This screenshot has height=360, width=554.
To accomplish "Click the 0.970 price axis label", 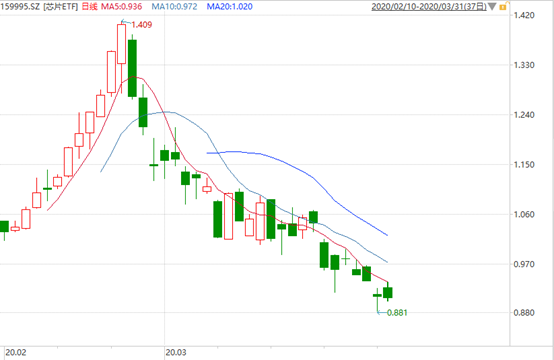I will tap(524, 264).
